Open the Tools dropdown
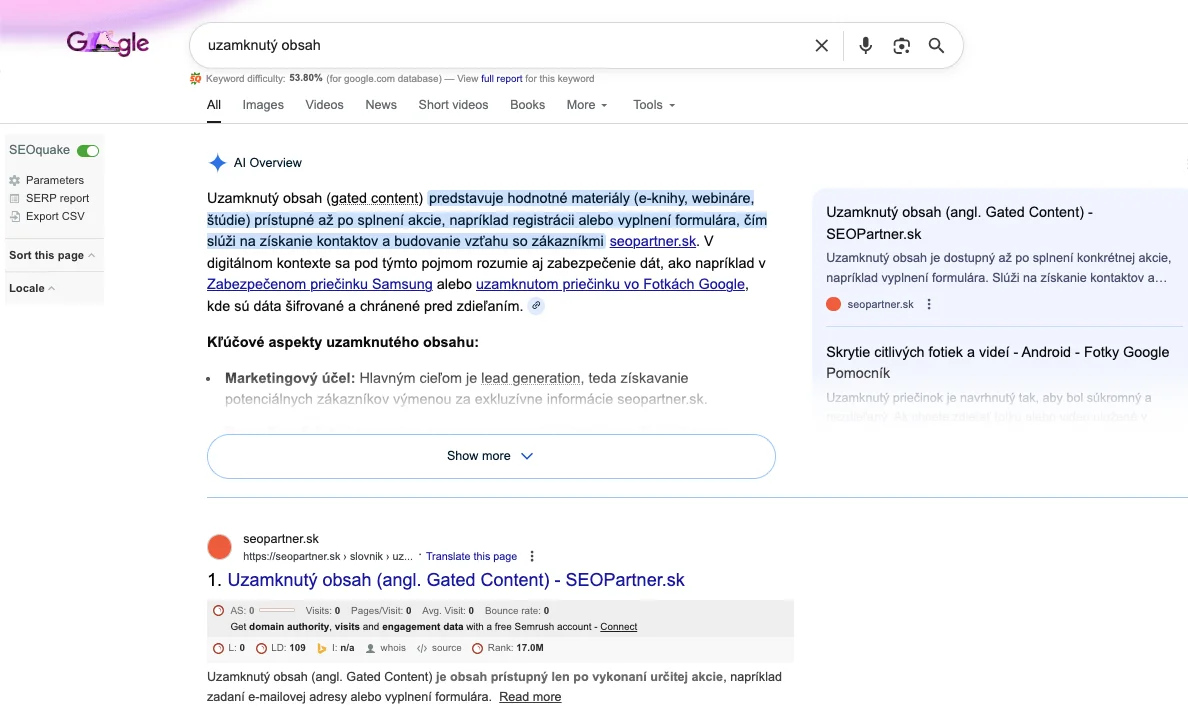This screenshot has width=1188, height=720. 654,105
